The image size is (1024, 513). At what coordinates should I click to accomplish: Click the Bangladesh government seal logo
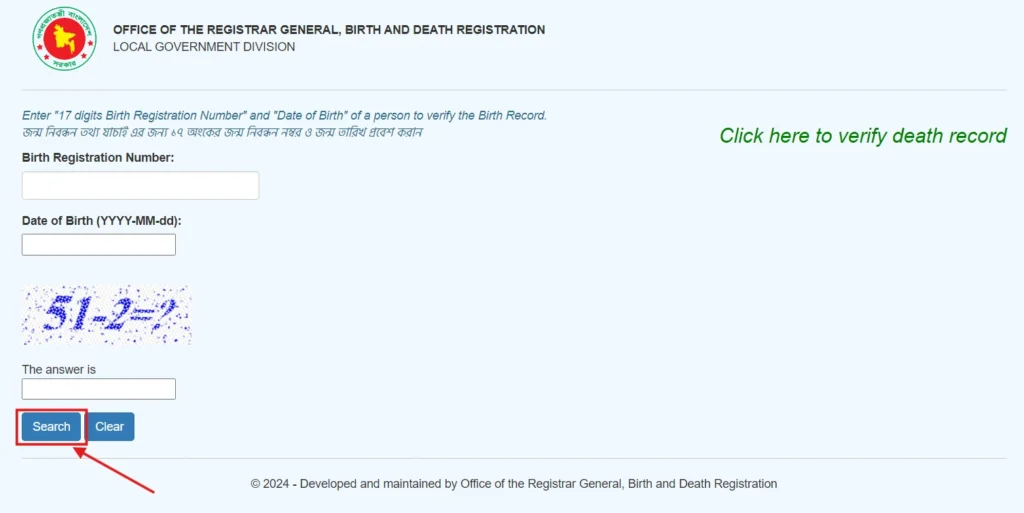[64, 38]
